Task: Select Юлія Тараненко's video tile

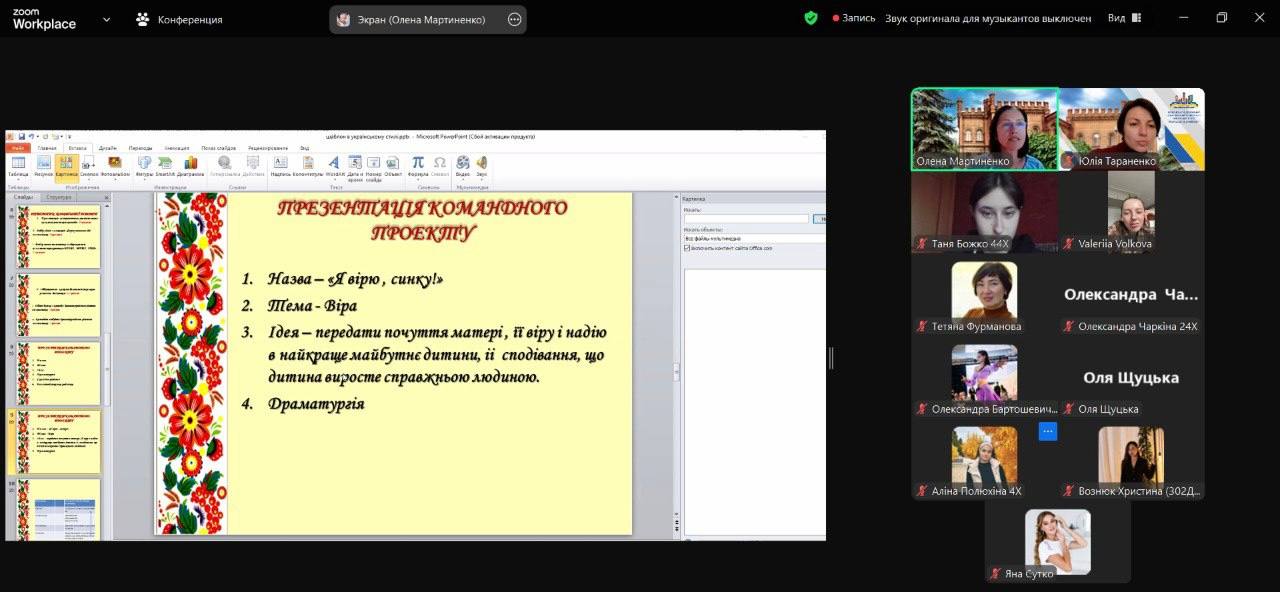Action: (x=1132, y=129)
